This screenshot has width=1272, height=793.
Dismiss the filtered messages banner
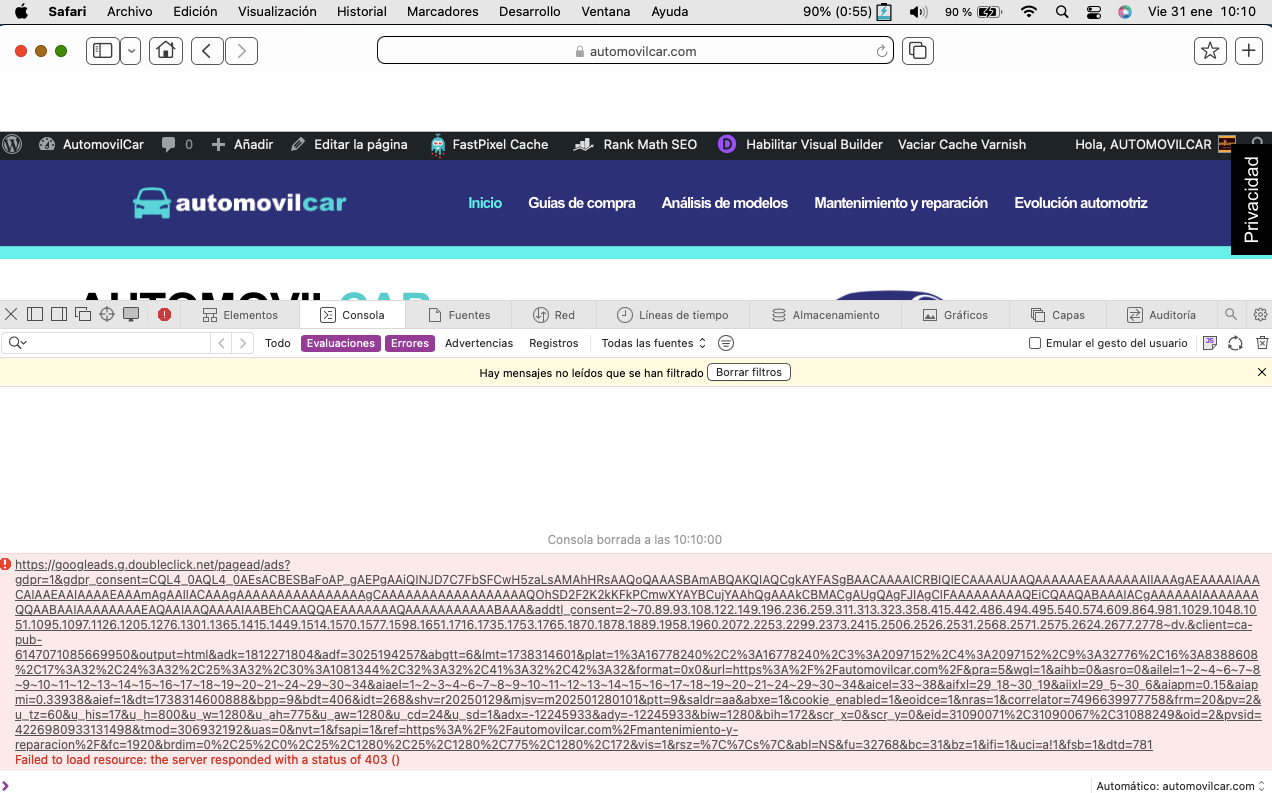coord(1261,372)
